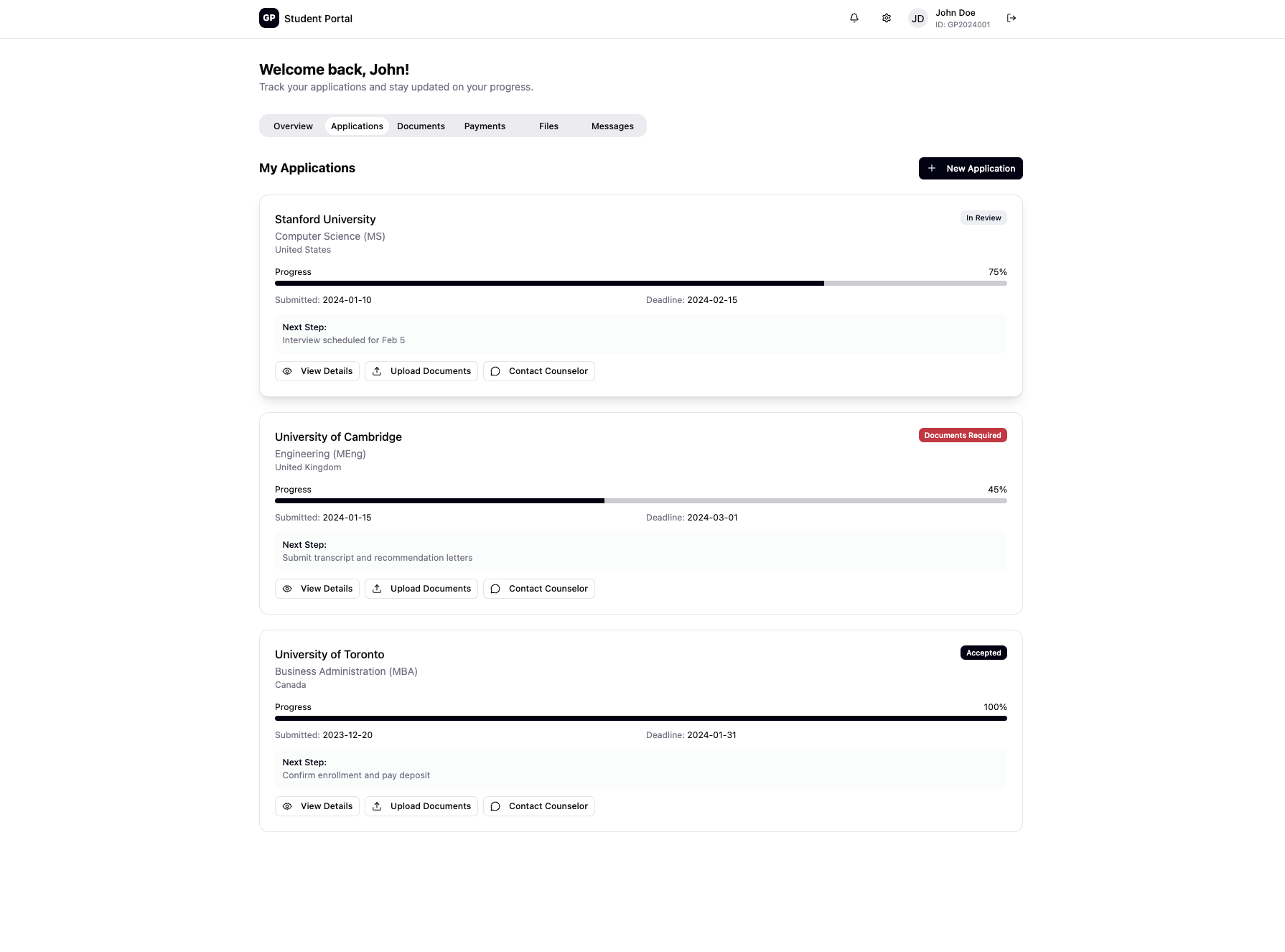Screen dimensions: 1285x952
Task: Click the notification bell icon
Action: click(x=854, y=18)
